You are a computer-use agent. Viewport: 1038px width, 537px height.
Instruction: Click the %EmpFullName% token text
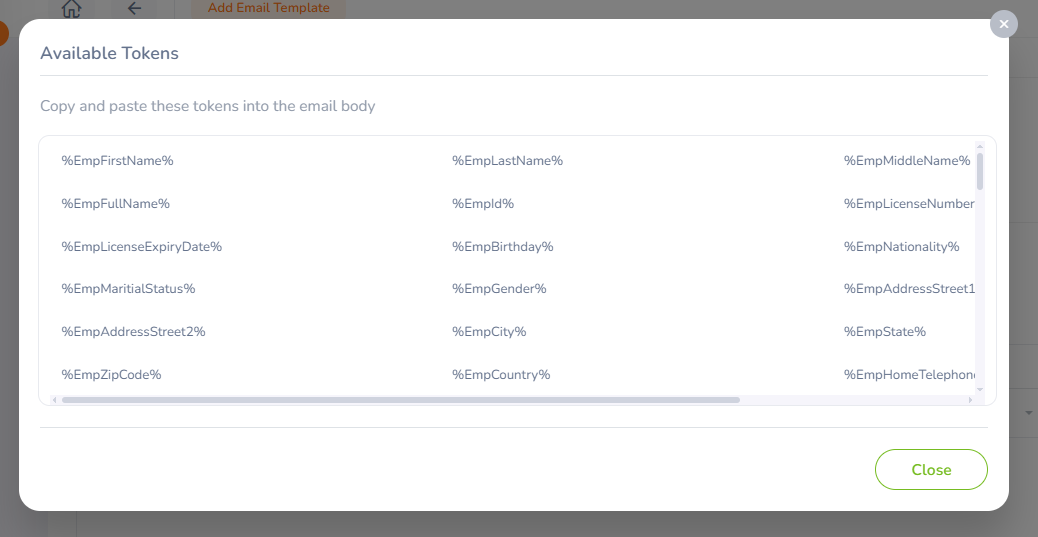(x=116, y=204)
